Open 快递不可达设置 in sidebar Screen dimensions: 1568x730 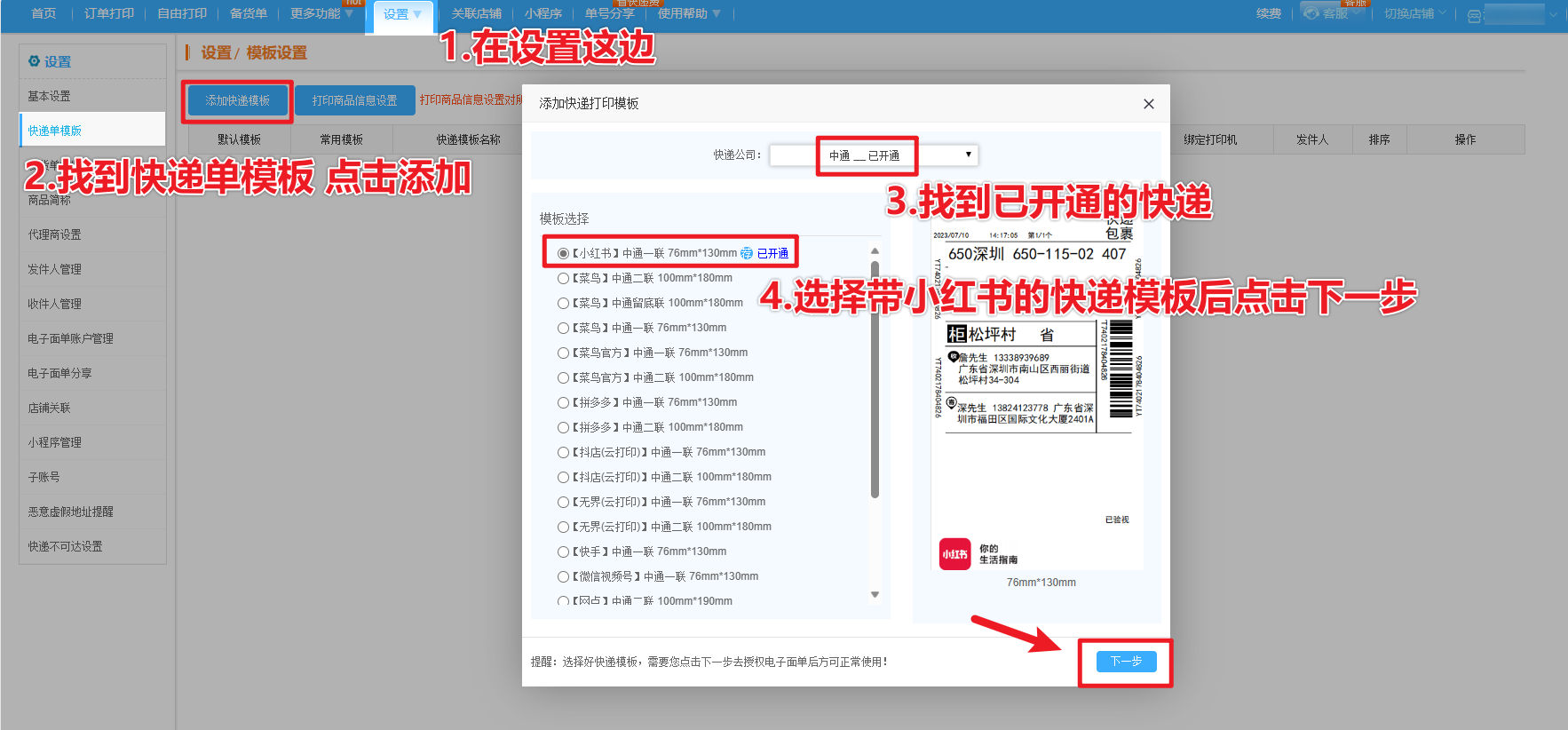pyautogui.click(x=92, y=546)
